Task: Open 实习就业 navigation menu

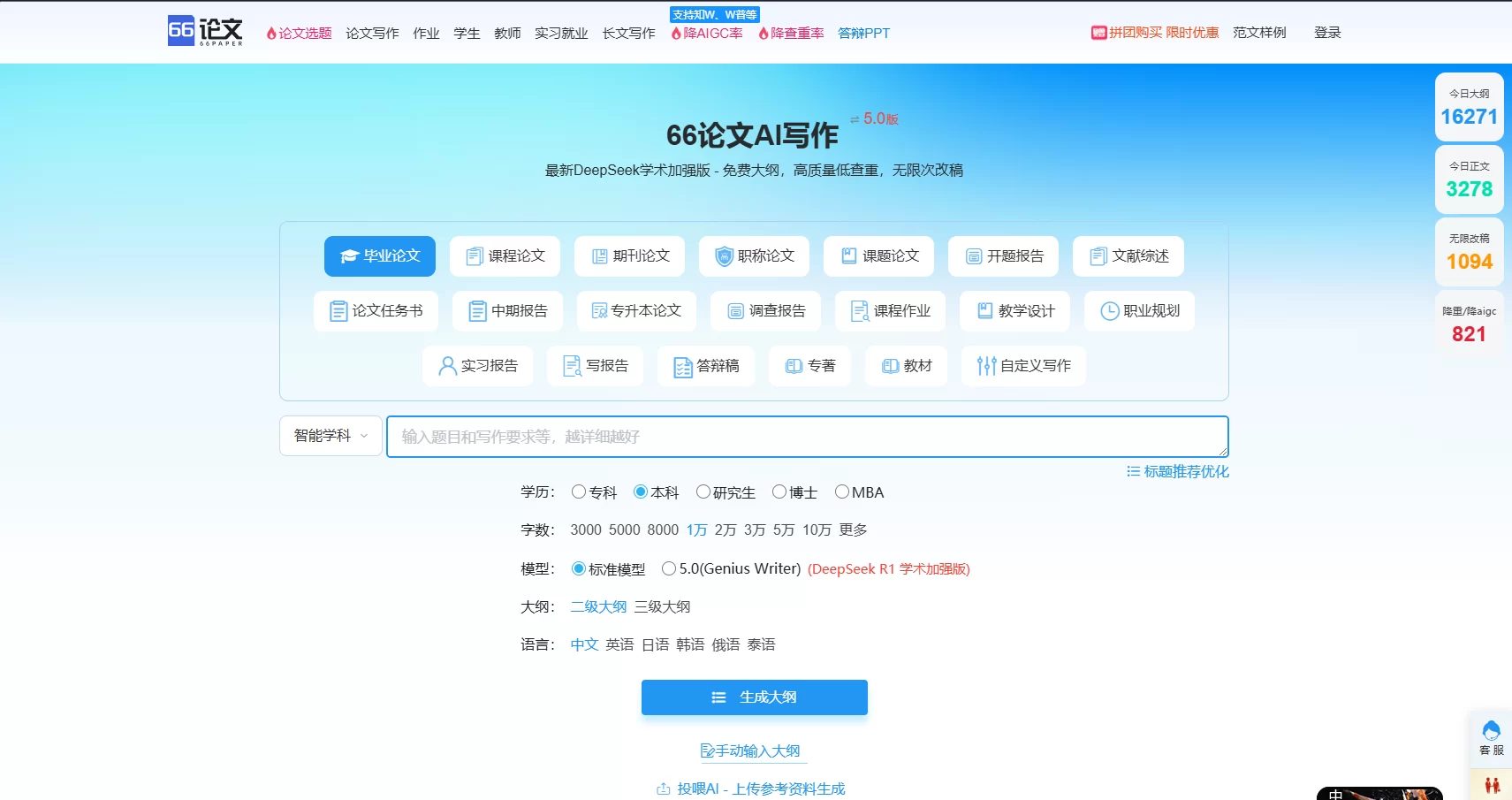Action: pos(561,33)
